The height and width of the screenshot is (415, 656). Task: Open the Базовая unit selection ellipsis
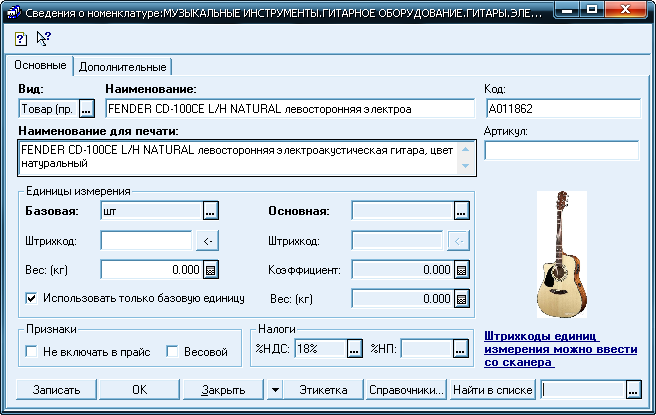[x=211, y=210]
